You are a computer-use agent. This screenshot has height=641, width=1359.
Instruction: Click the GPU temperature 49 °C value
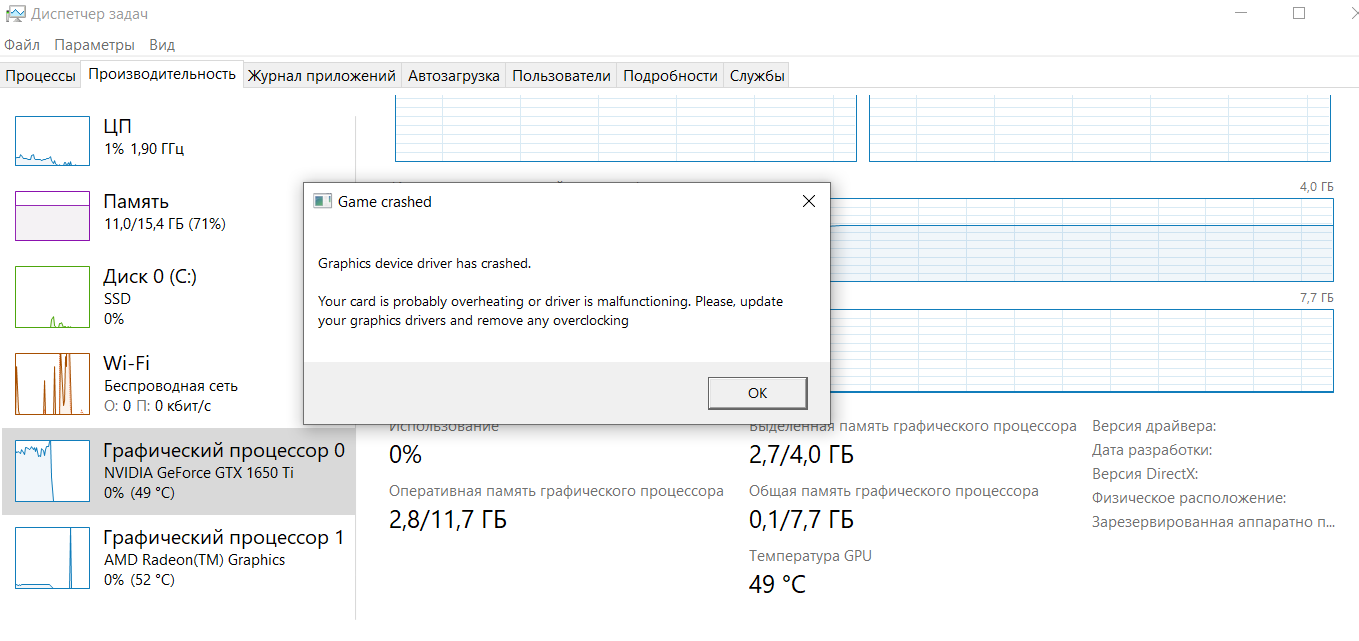[777, 584]
